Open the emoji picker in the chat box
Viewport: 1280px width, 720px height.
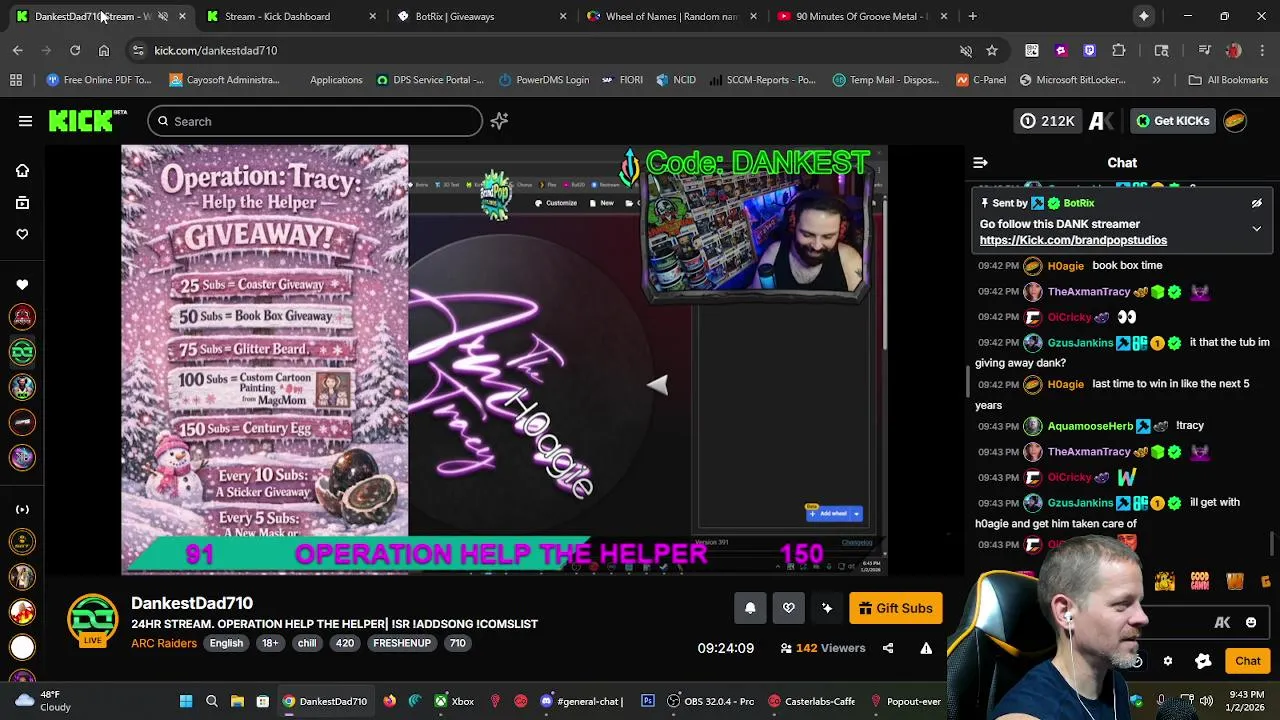pyautogui.click(x=1251, y=622)
